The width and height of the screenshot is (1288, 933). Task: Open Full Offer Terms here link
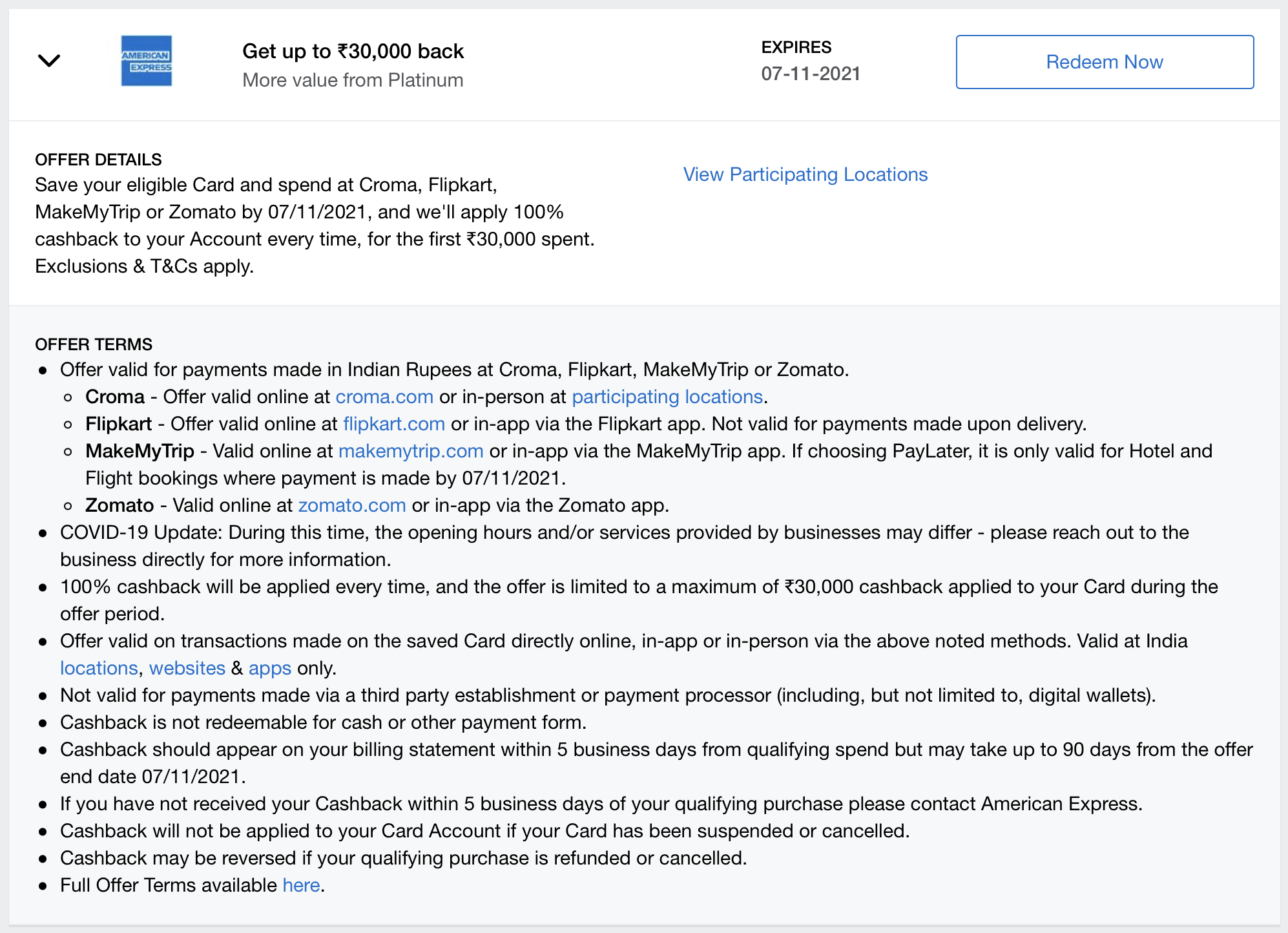pyautogui.click(x=301, y=885)
